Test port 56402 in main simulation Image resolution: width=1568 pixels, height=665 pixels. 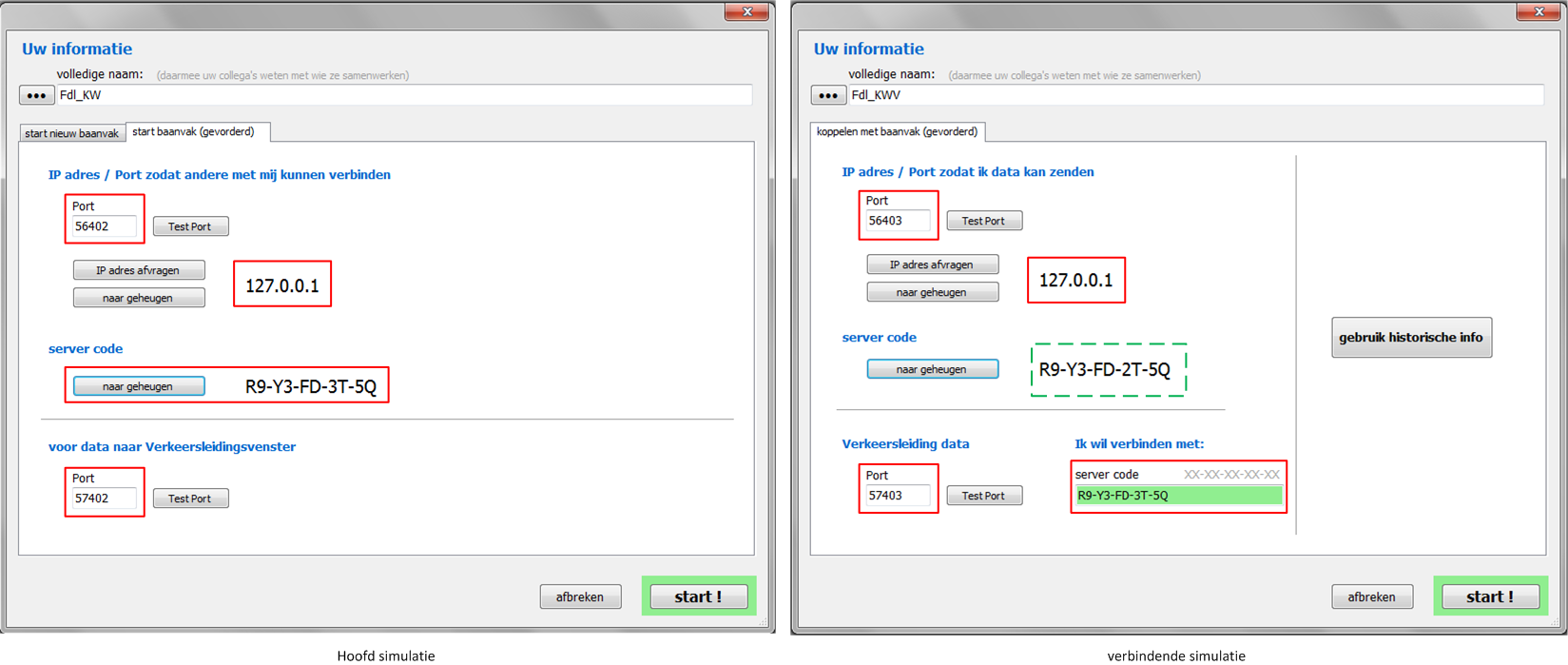point(190,226)
